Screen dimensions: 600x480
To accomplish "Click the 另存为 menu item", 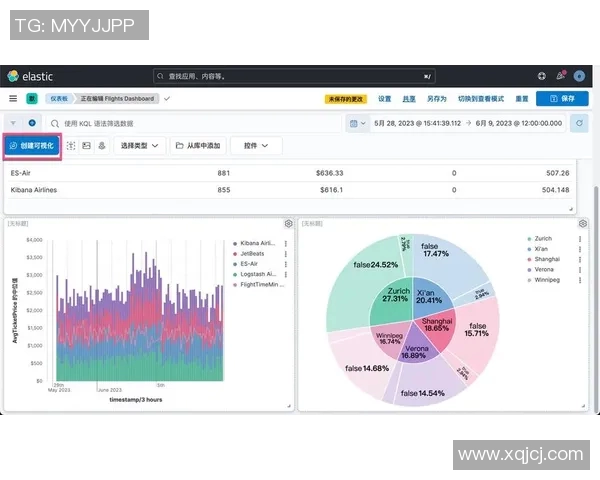I will click(x=436, y=99).
